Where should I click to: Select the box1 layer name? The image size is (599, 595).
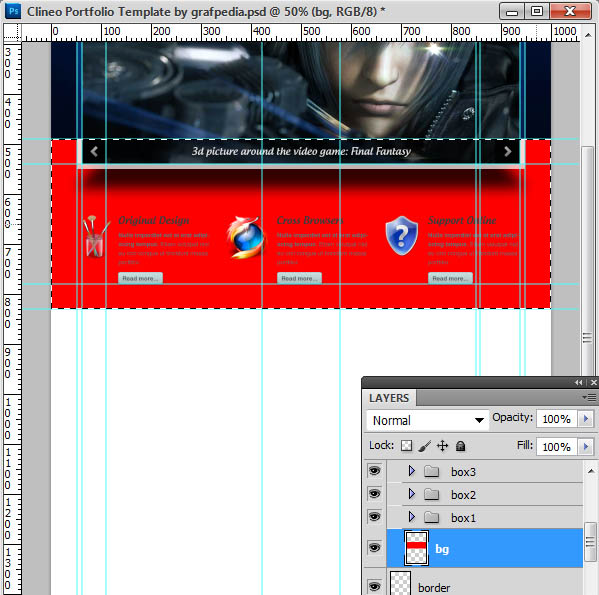463,518
